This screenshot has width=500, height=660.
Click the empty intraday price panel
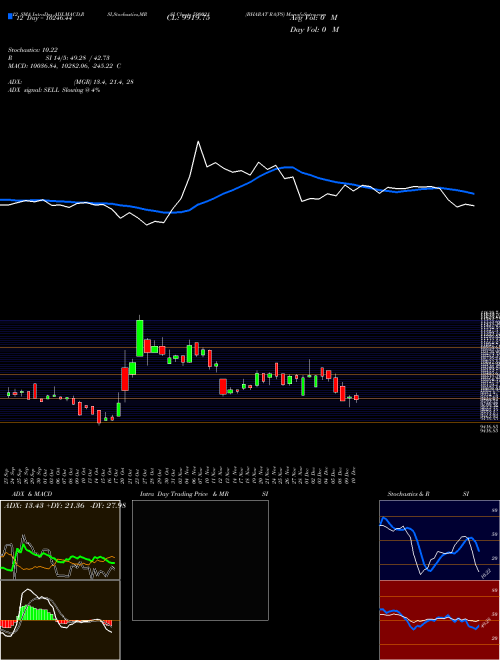[200, 560]
